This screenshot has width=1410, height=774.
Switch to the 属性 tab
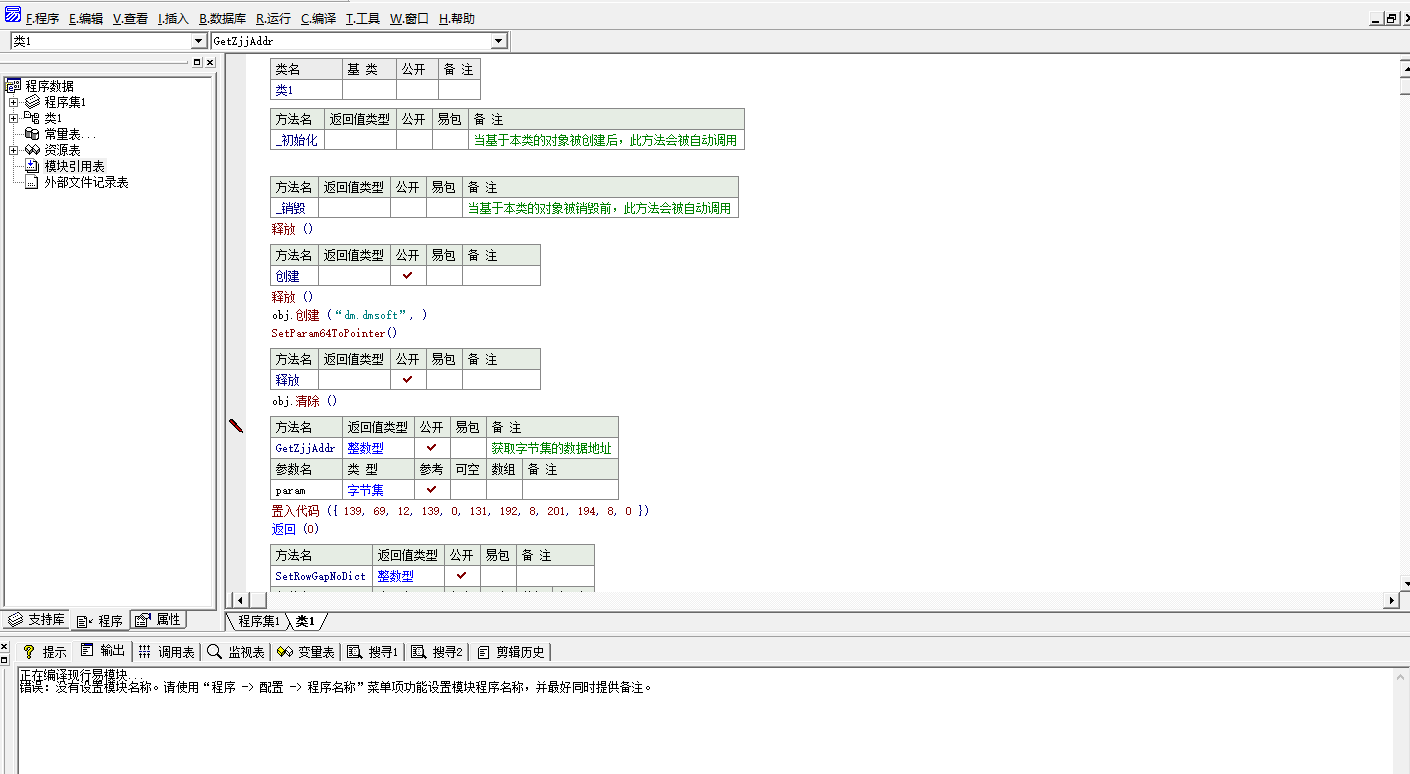(158, 620)
